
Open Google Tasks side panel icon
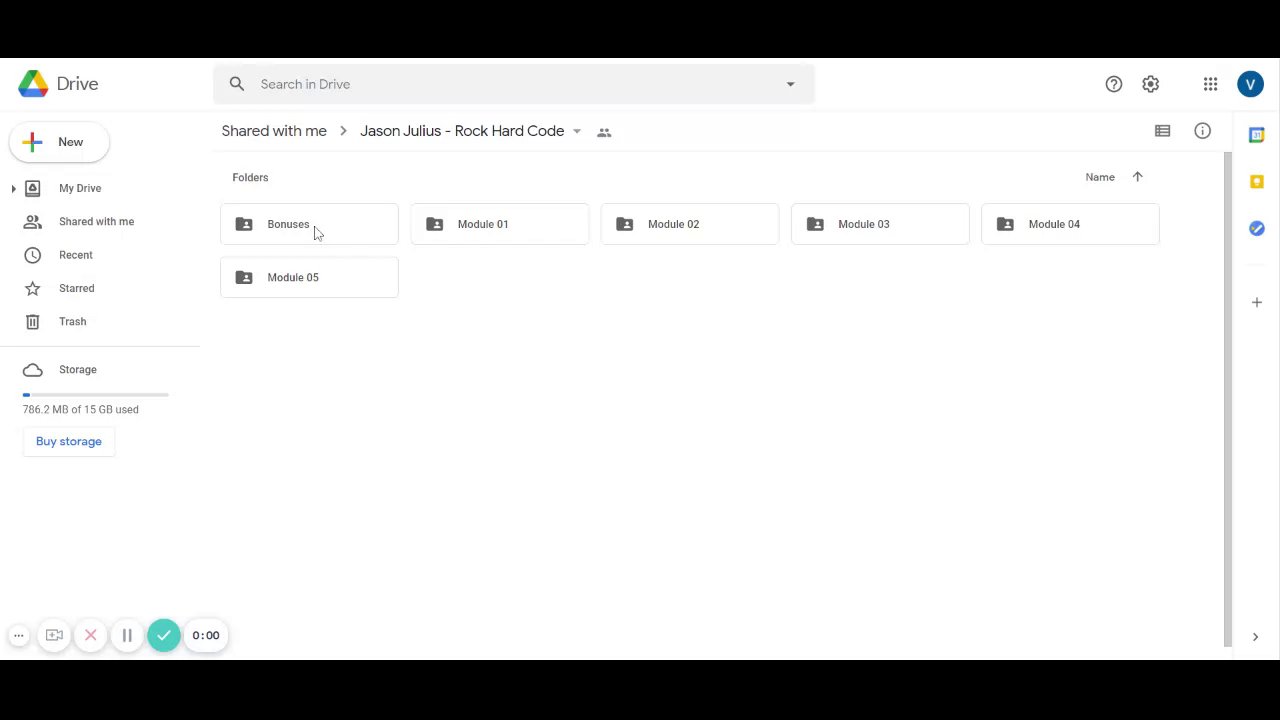click(1257, 229)
